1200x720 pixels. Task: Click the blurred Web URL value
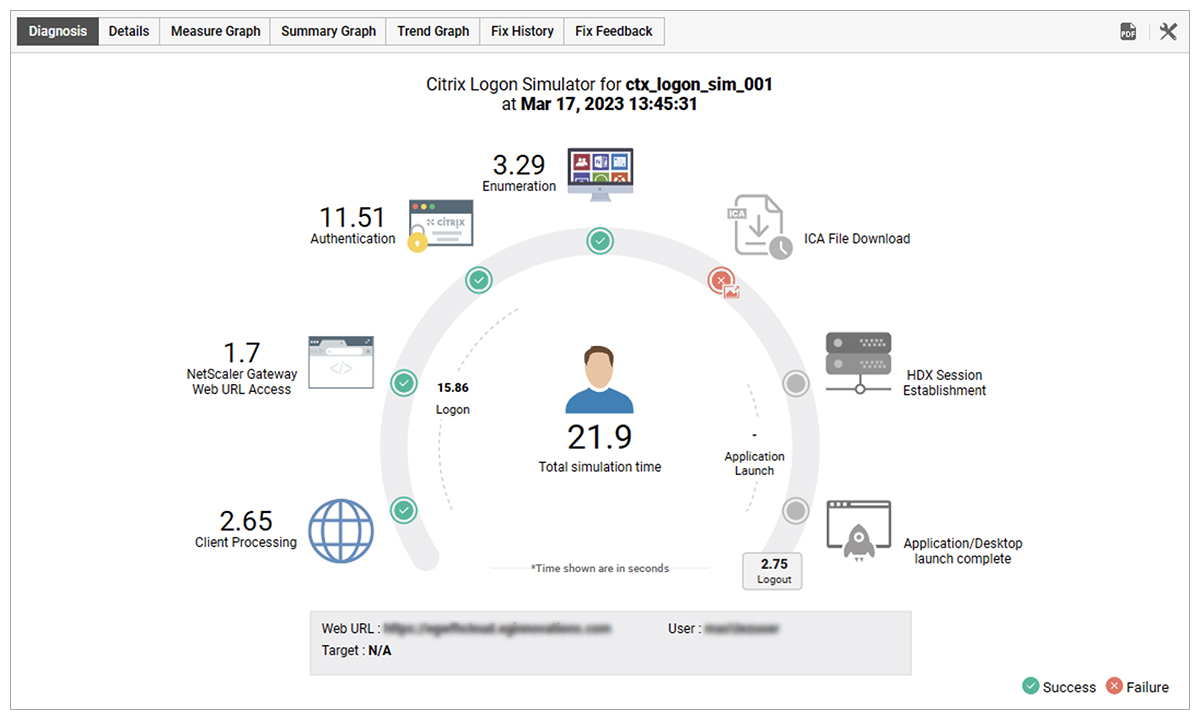point(497,629)
